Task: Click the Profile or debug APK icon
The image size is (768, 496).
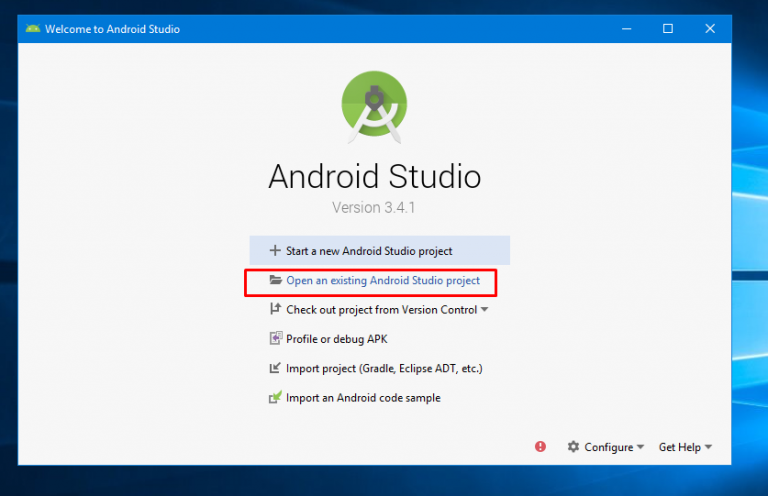Action: (276, 339)
